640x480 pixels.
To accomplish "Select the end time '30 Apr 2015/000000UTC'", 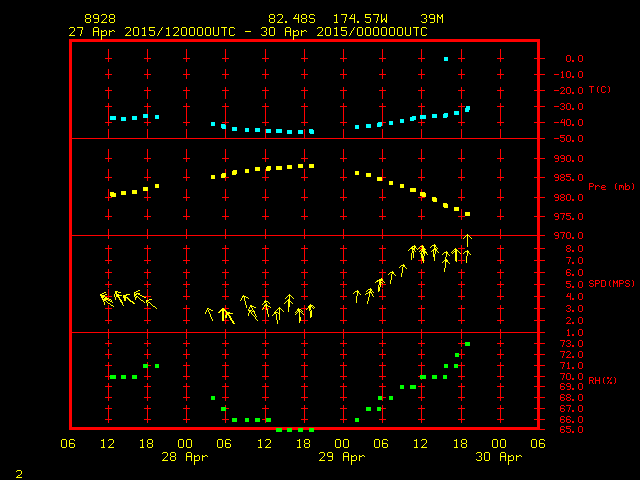I will (x=344, y=32).
